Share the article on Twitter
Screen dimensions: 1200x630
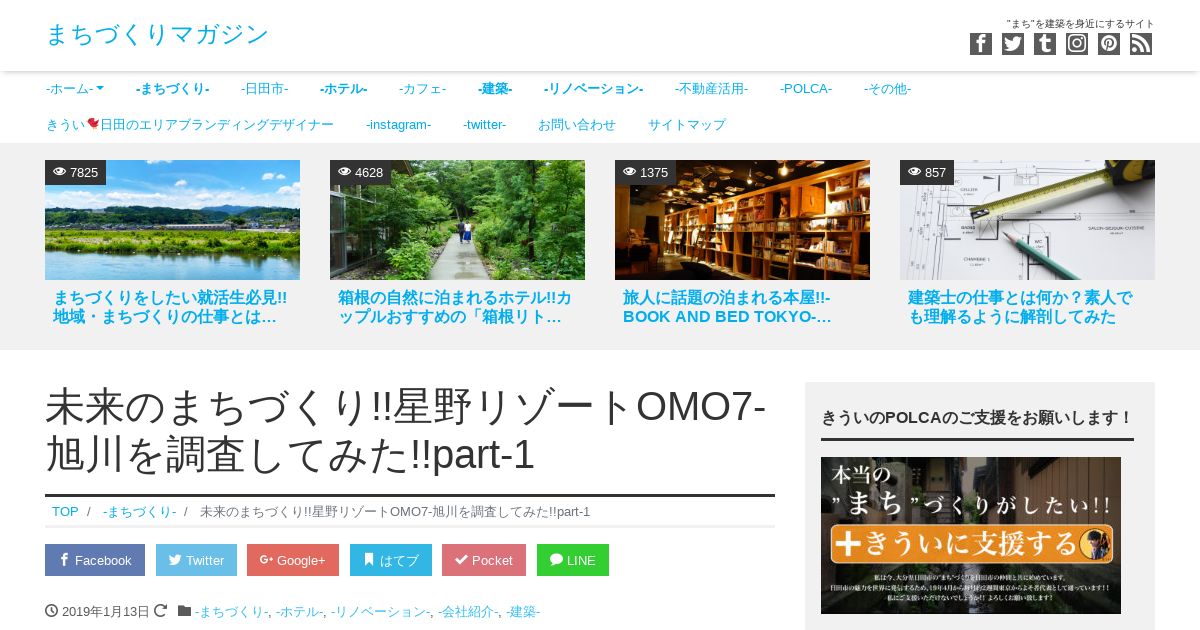[196, 560]
